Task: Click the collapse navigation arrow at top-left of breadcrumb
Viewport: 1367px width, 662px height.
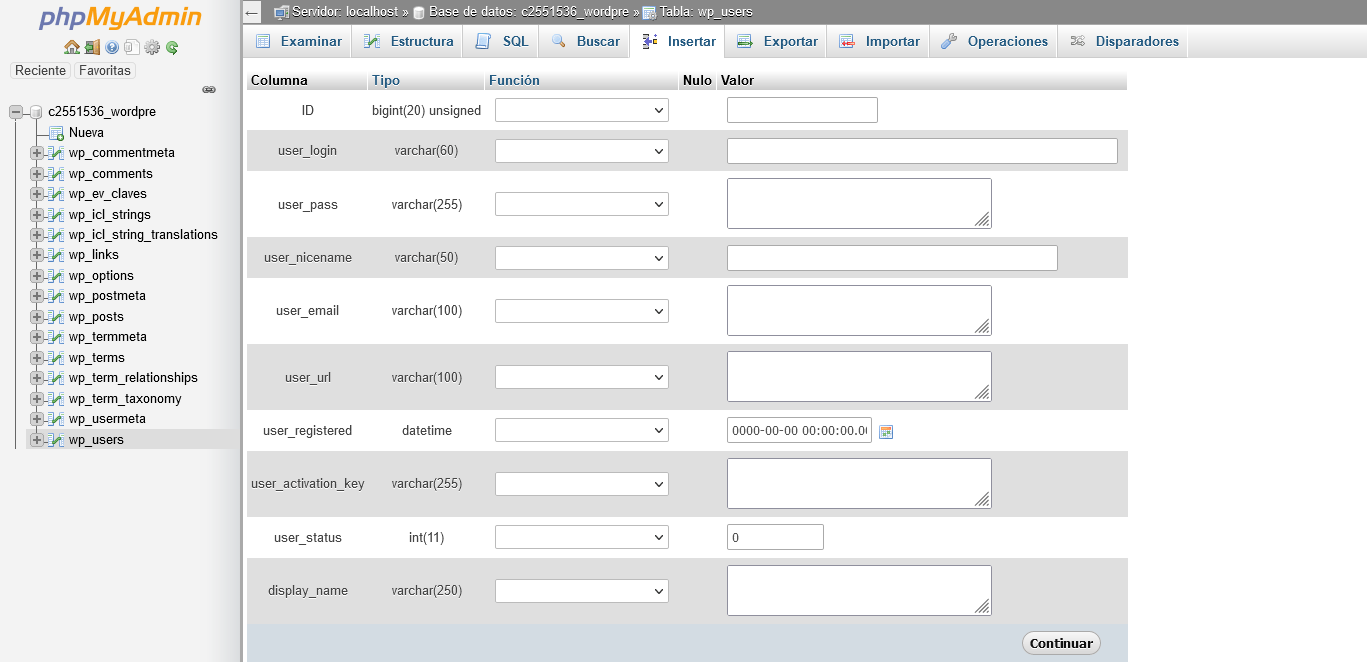Action: (252, 12)
